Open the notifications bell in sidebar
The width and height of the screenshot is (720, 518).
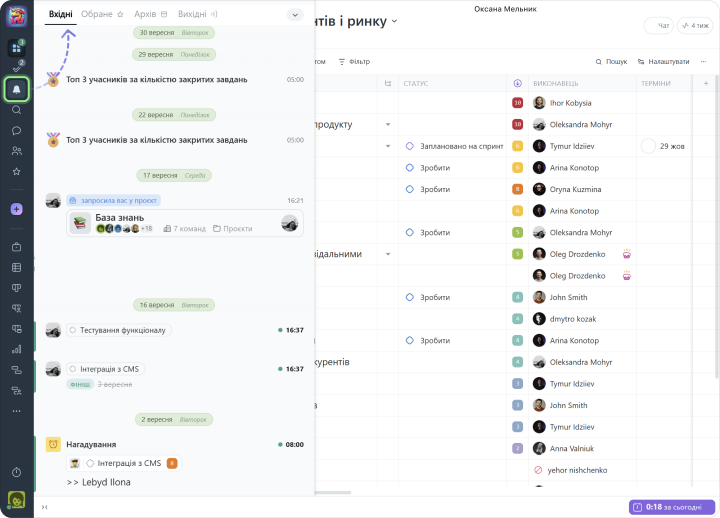(16, 89)
